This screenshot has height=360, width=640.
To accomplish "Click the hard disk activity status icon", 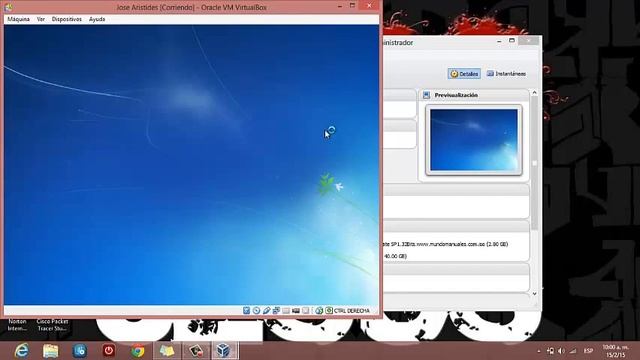I will [247, 311].
